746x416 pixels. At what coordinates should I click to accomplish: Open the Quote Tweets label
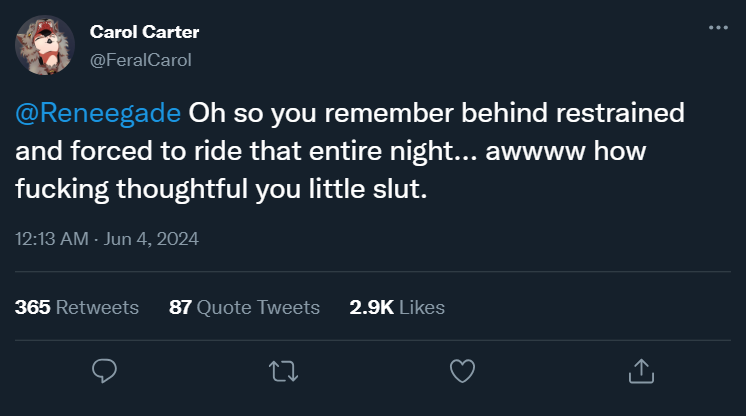(x=258, y=307)
